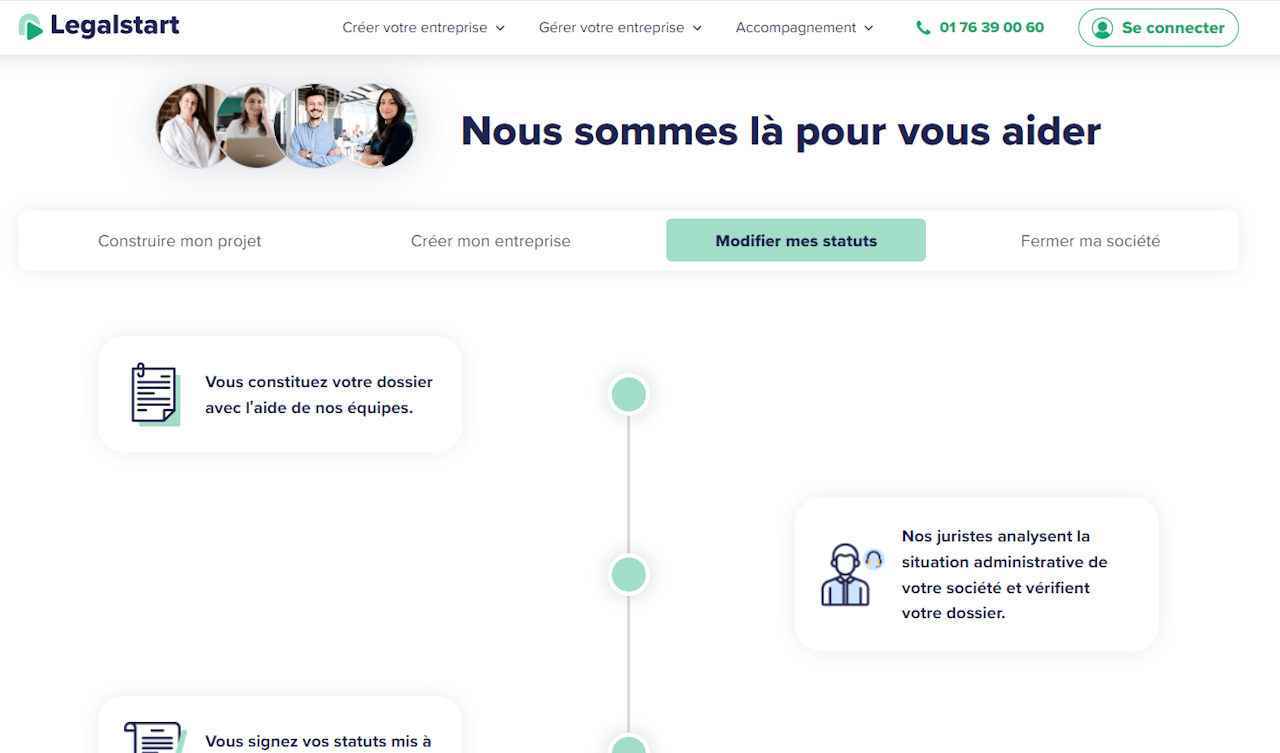Click the Legalstart logo
The height and width of the screenshot is (753, 1280).
point(99,27)
